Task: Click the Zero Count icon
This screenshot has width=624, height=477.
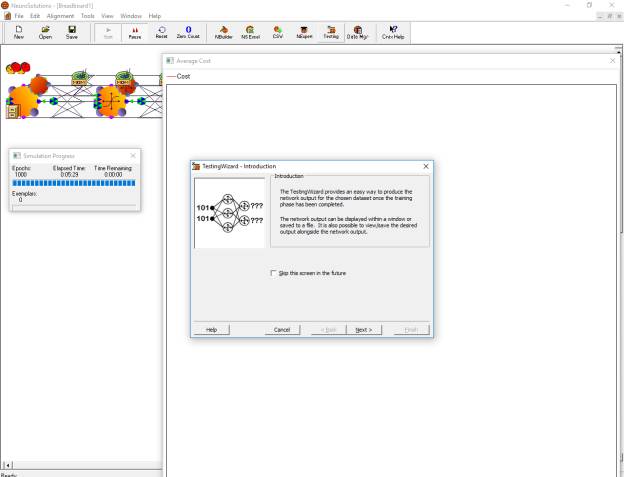Action: (x=188, y=32)
